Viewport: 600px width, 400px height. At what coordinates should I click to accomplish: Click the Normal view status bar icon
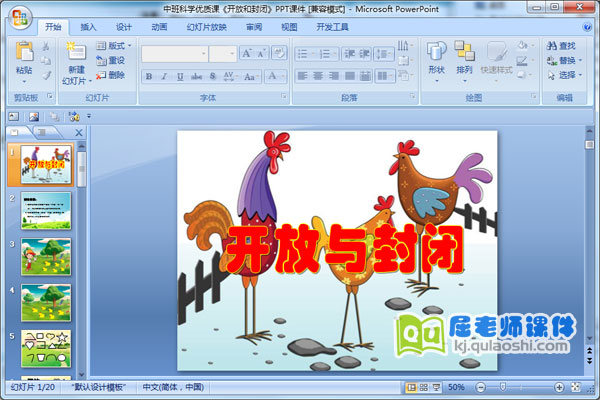pos(411,387)
